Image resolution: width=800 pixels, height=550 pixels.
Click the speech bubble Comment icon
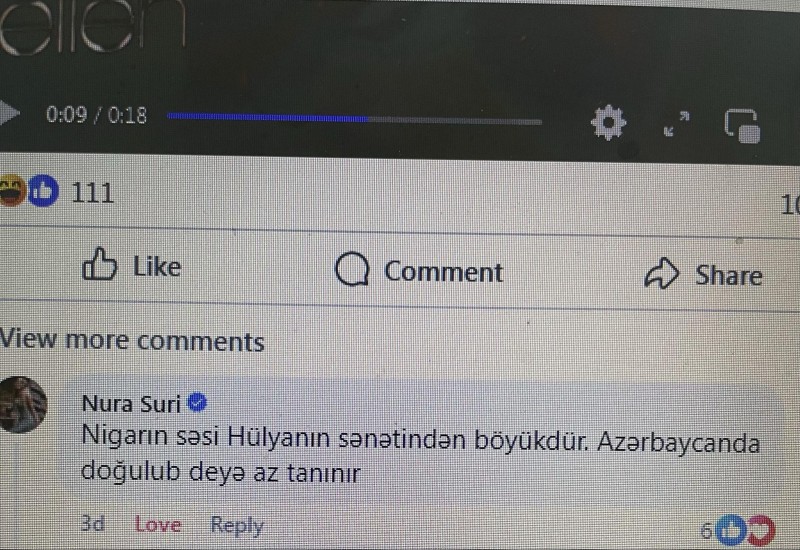[352, 269]
